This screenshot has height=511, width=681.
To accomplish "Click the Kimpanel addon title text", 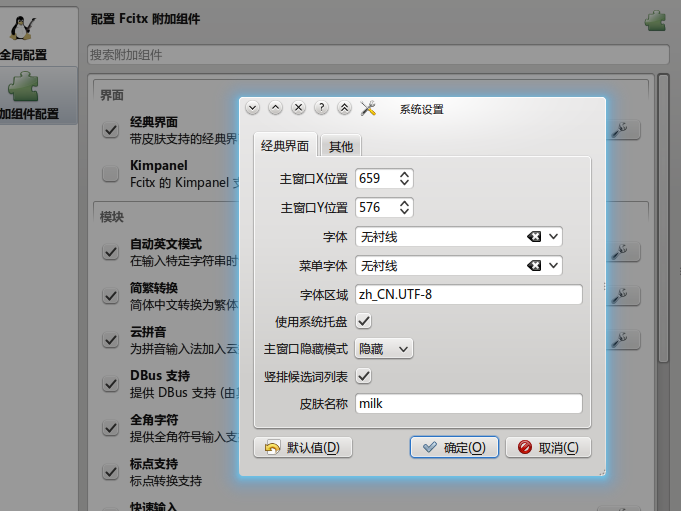I will [x=159, y=165].
